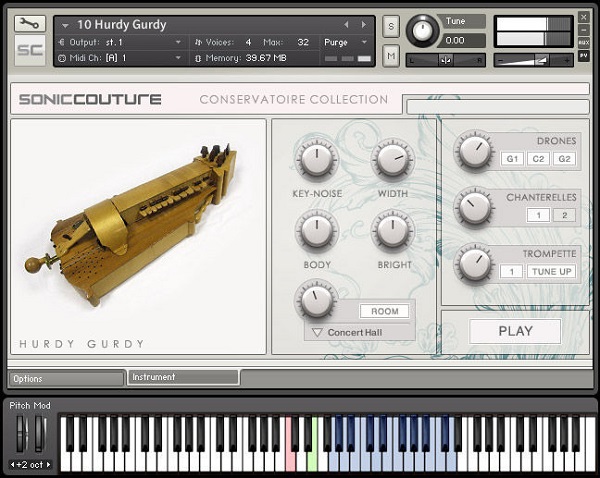
Task: Switch to the Instrument tab
Action: tap(183, 377)
